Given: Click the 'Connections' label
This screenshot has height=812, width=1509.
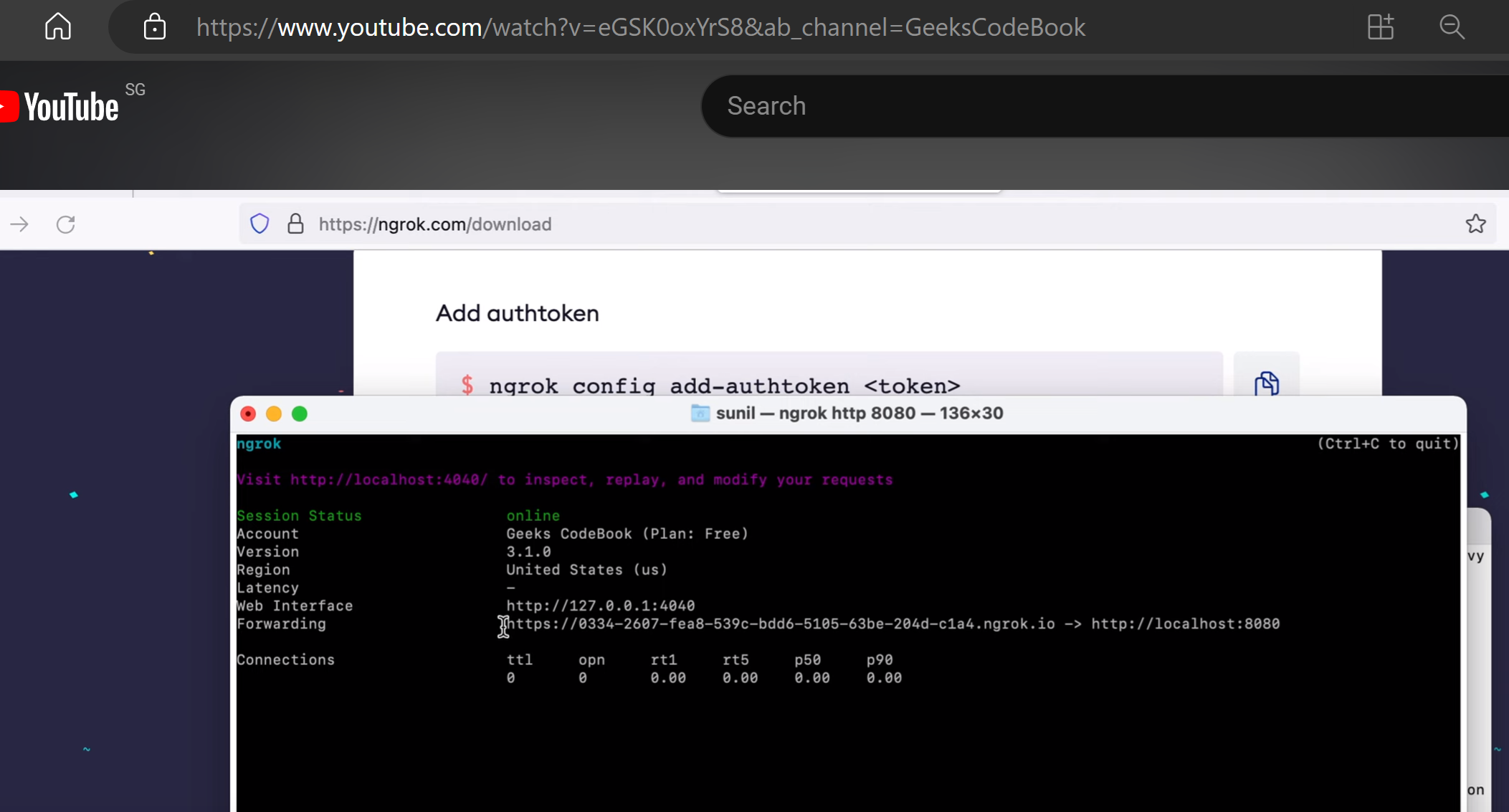Looking at the screenshot, I should point(285,659).
